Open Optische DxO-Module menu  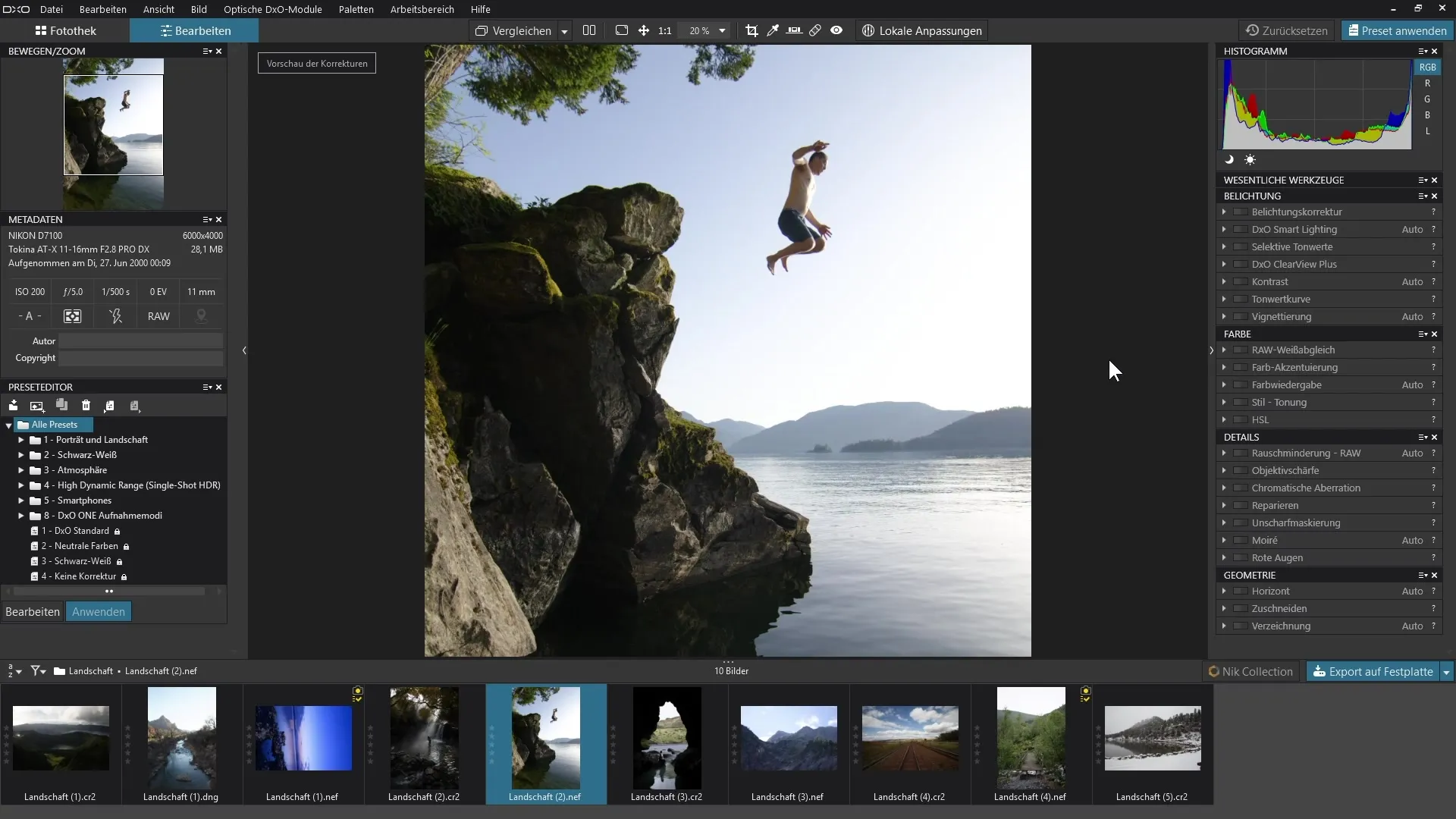[x=273, y=9]
